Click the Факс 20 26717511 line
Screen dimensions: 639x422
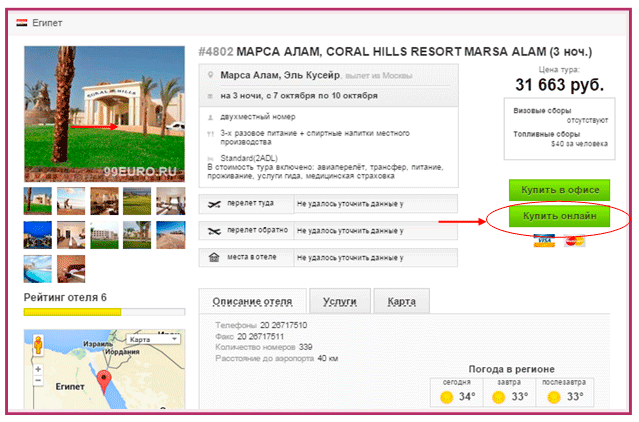pos(249,336)
